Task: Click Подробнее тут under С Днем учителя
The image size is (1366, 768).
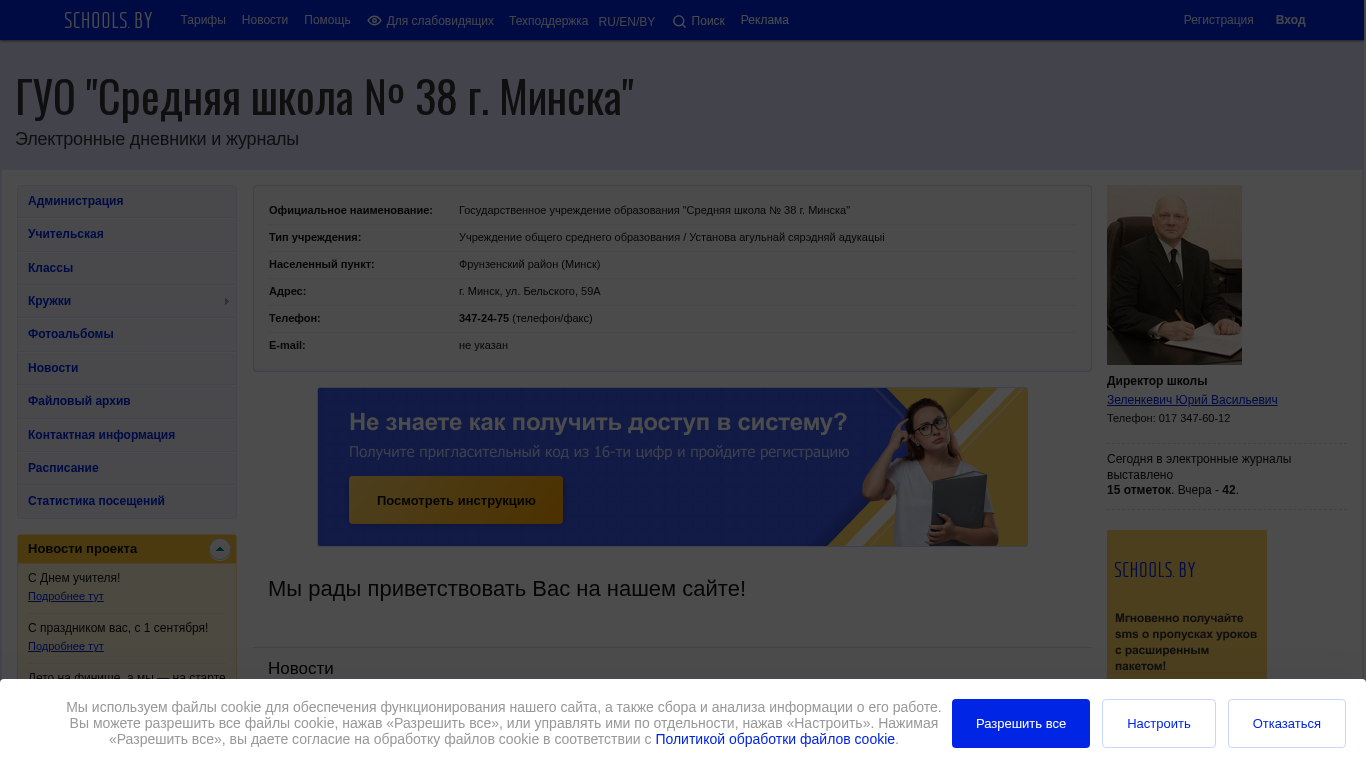Action: pyautogui.click(x=66, y=596)
